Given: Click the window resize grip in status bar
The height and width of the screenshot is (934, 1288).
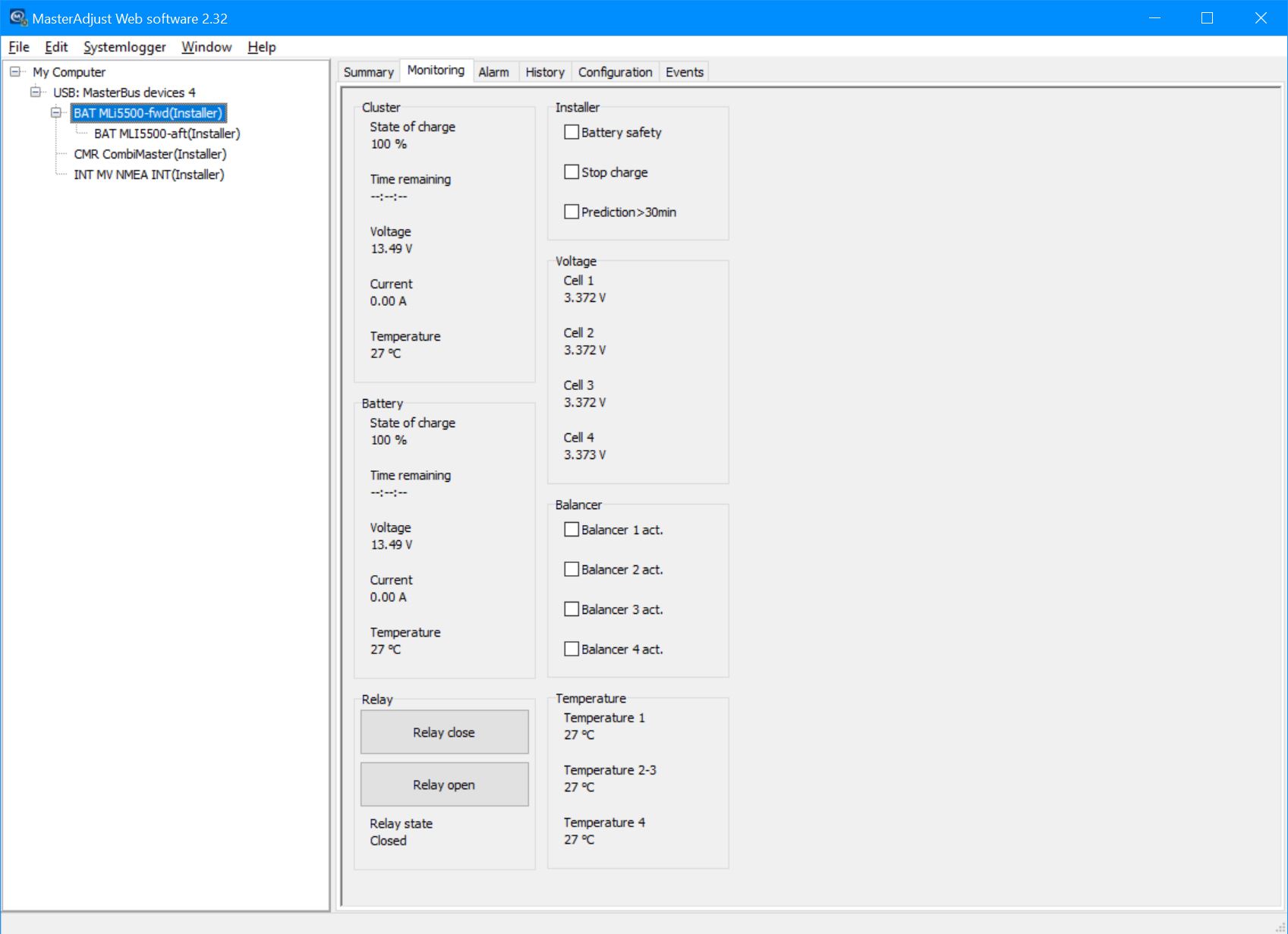Looking at the screenshot, I should click(1280, 927).
